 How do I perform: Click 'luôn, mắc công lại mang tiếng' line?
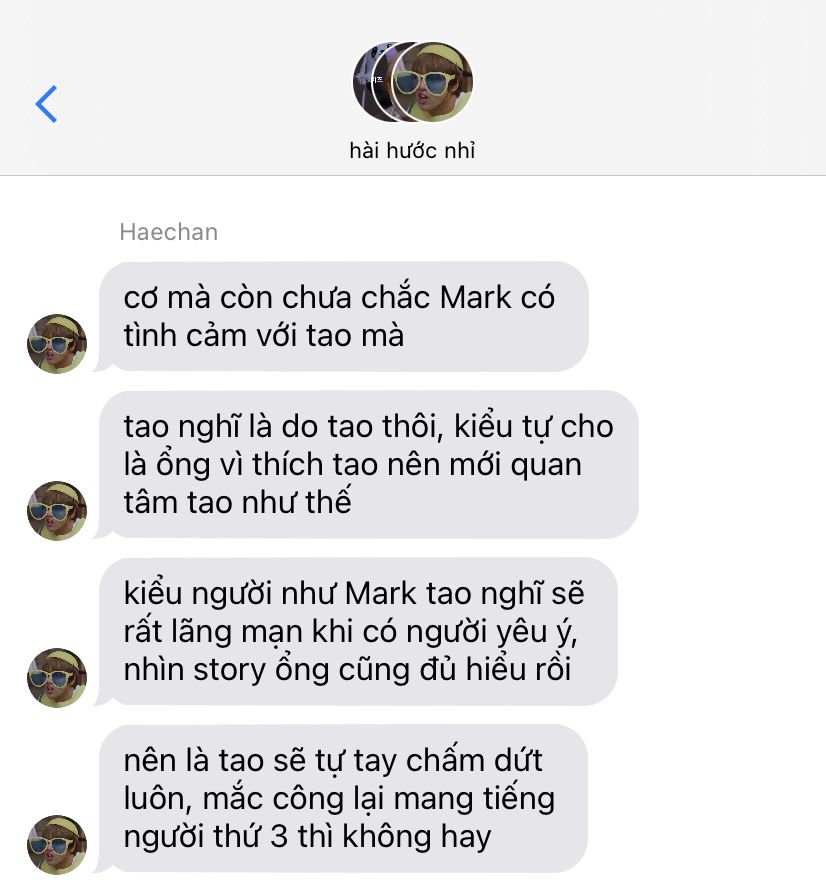[x=339, y=799]
